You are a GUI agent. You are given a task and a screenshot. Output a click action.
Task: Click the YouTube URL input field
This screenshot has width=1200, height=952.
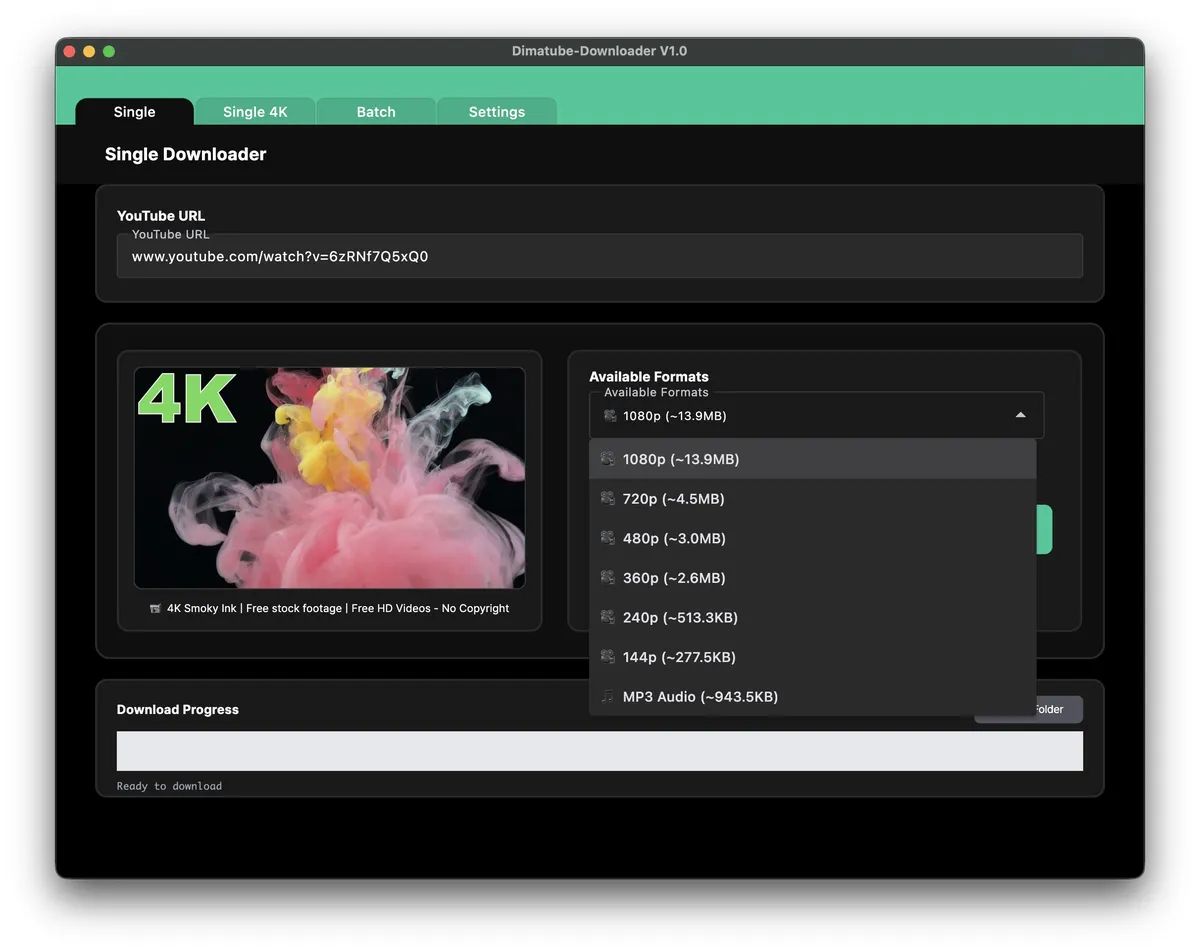point(600,256)
